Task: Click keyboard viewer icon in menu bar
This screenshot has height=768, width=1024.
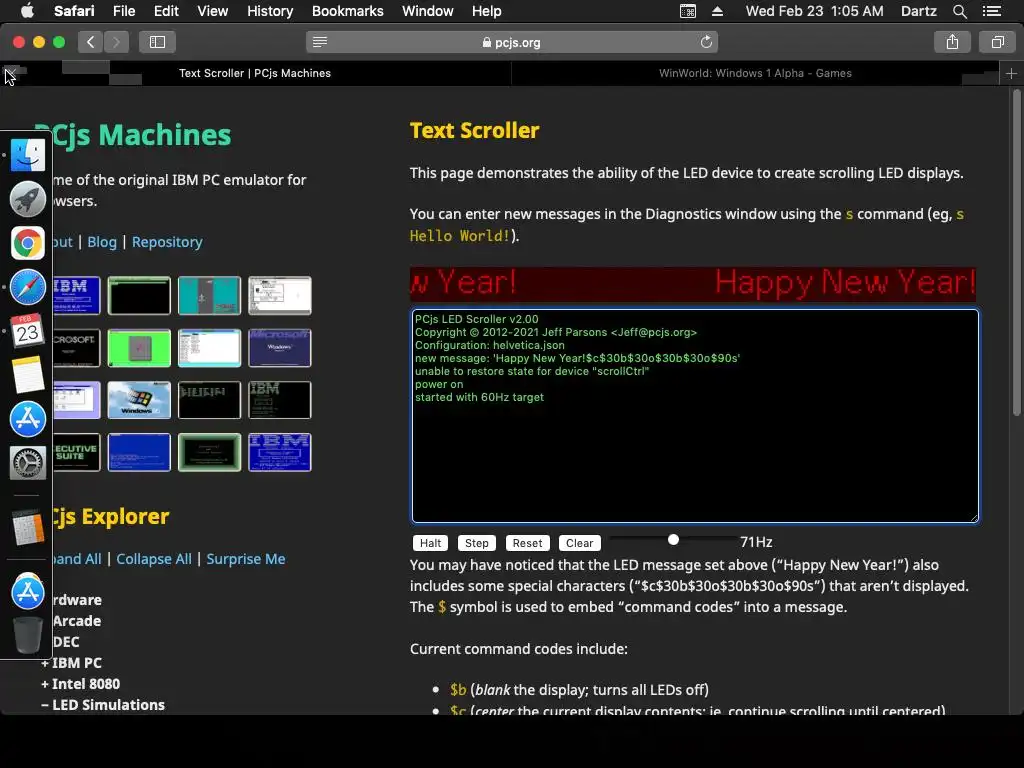Action: pyautogui.click(x=688, y=11)
